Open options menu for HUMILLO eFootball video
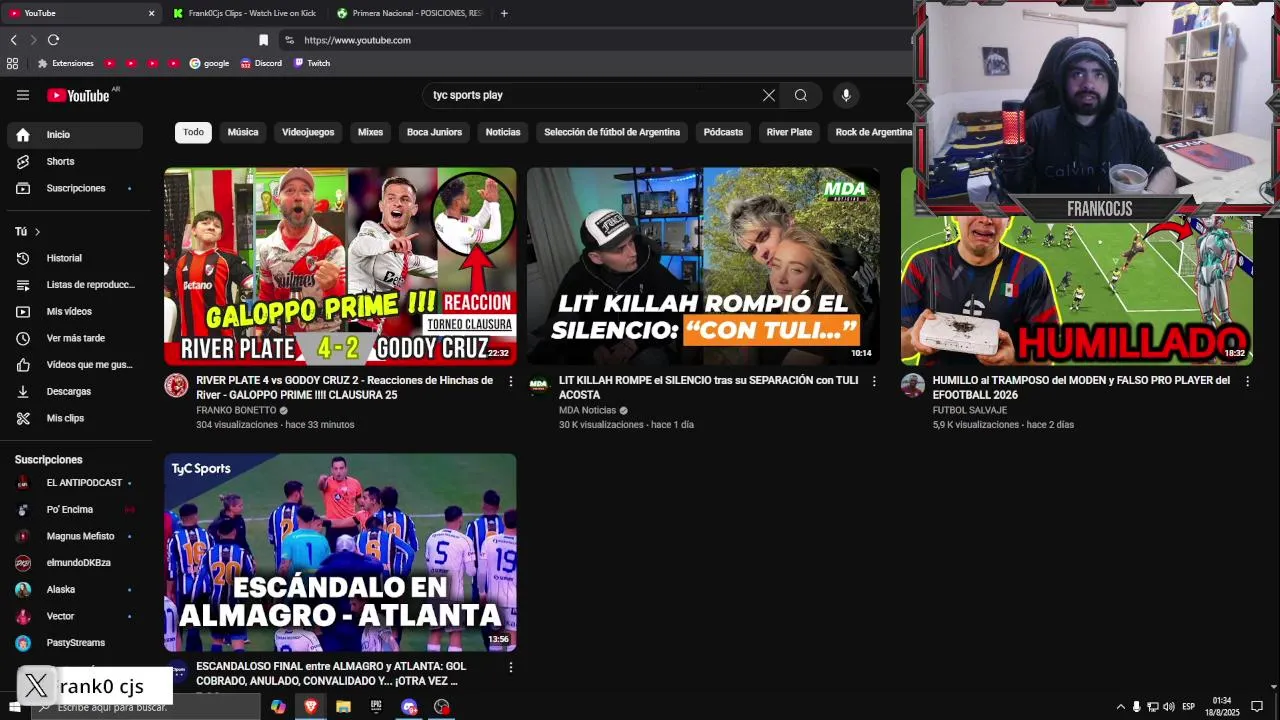The width and height of the screenshot is (1280, 720). (x=1247, y=381)
